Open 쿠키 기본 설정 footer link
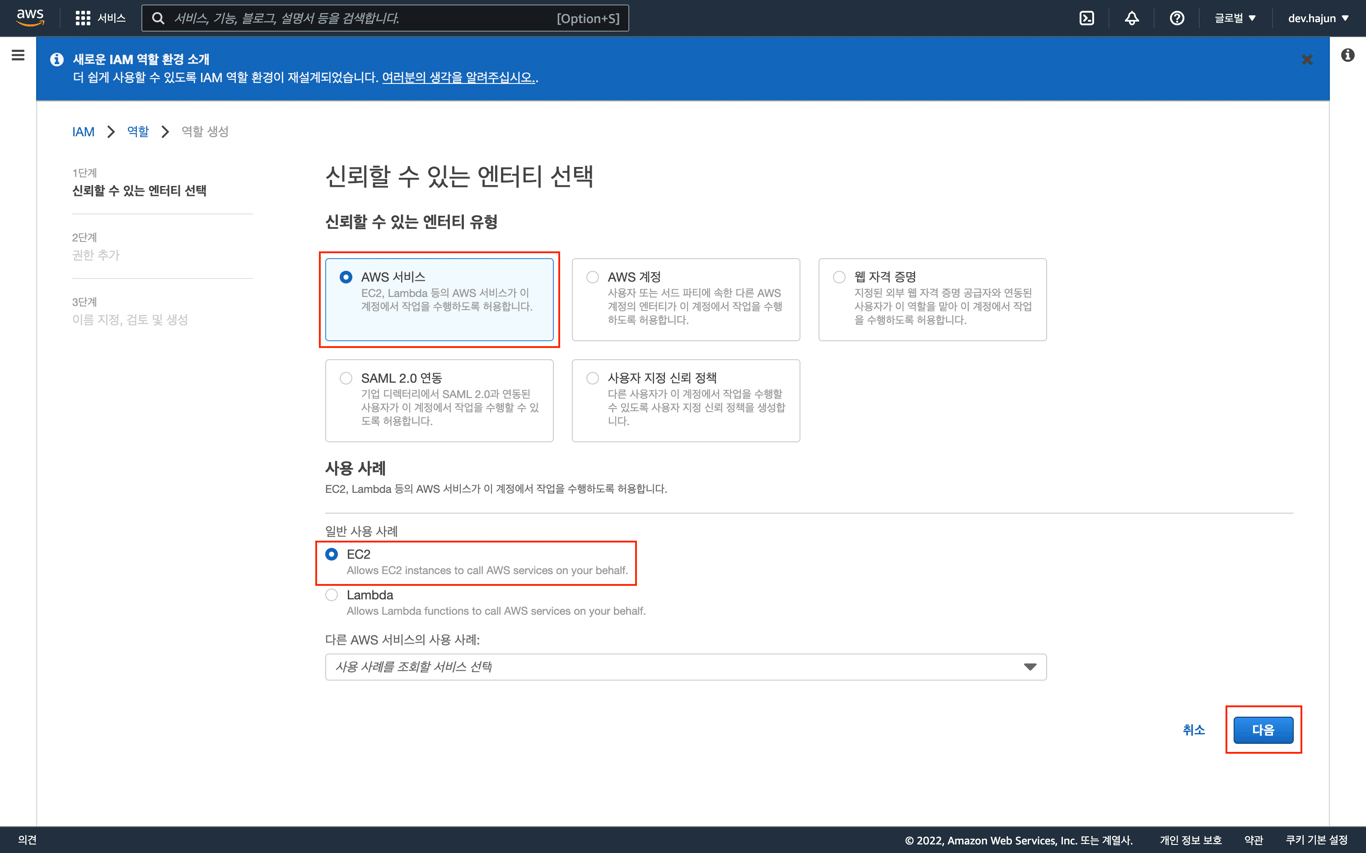The width and height of the screenshot is (1366, 853). [x=1317, y=840]
